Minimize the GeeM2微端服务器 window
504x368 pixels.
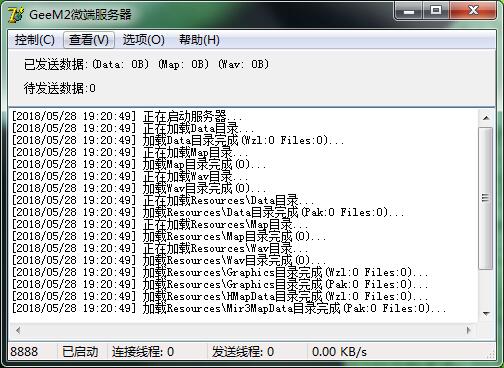[x=409, y=11]
